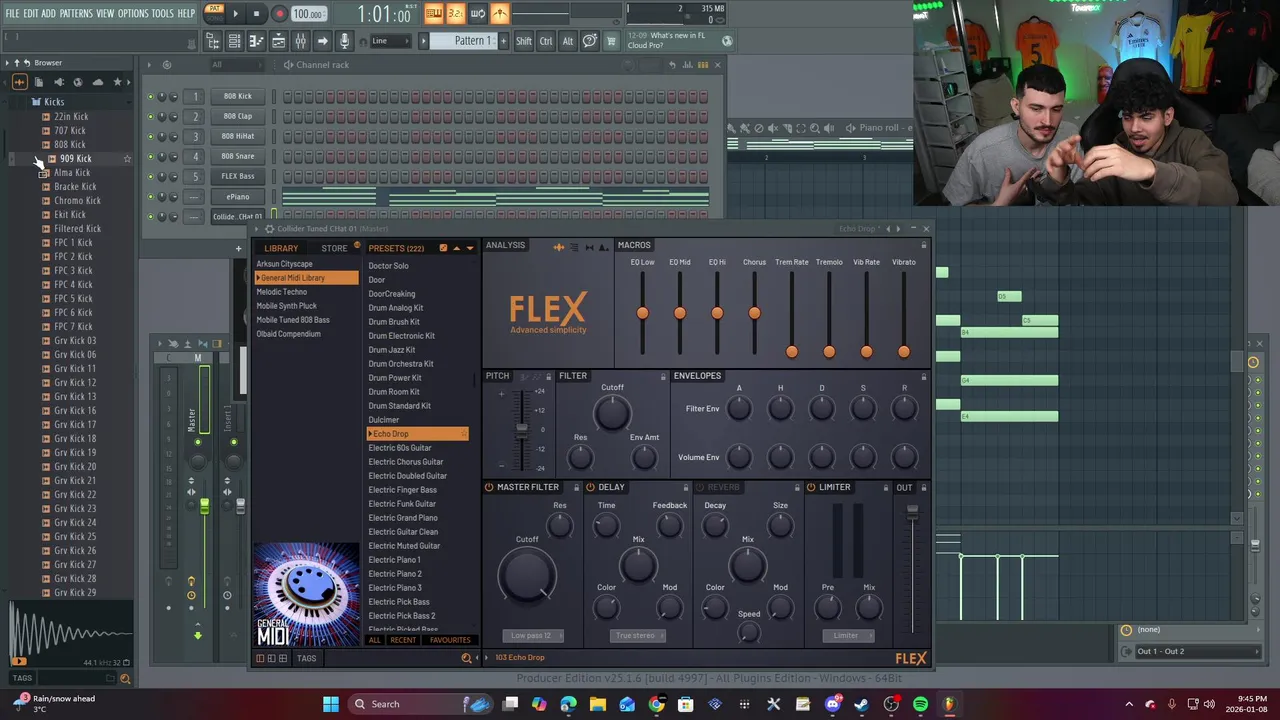Adjust the EQ Low macro slider
The image size is (1280, 720).
point(642,313)
